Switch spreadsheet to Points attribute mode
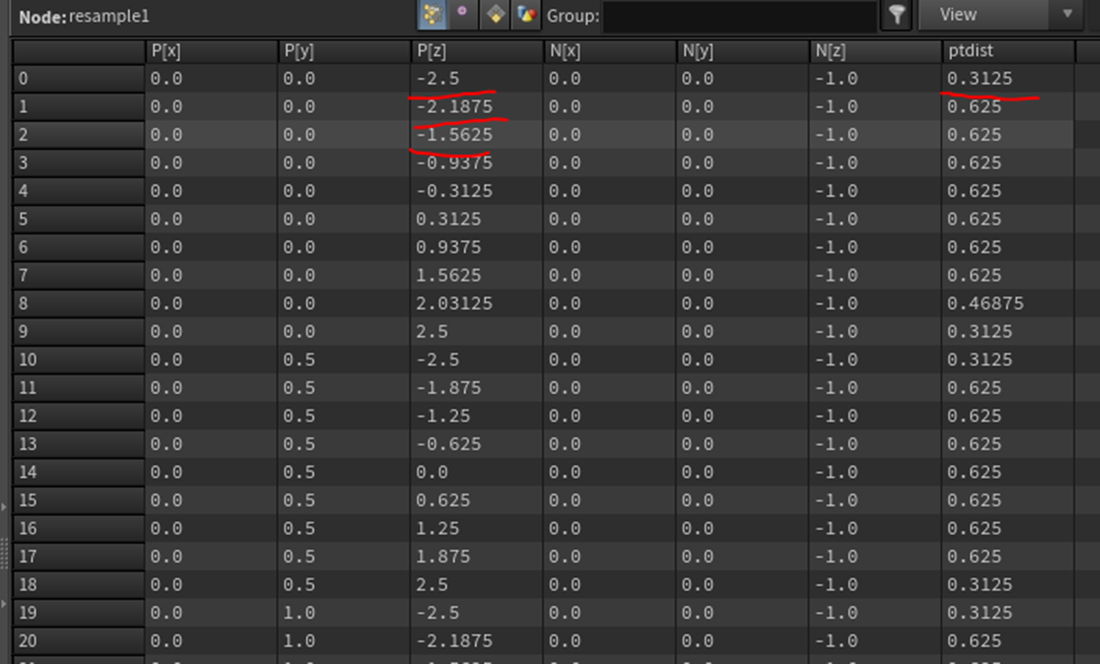The width and height of the screenshot is (1100, 664). 432,15
